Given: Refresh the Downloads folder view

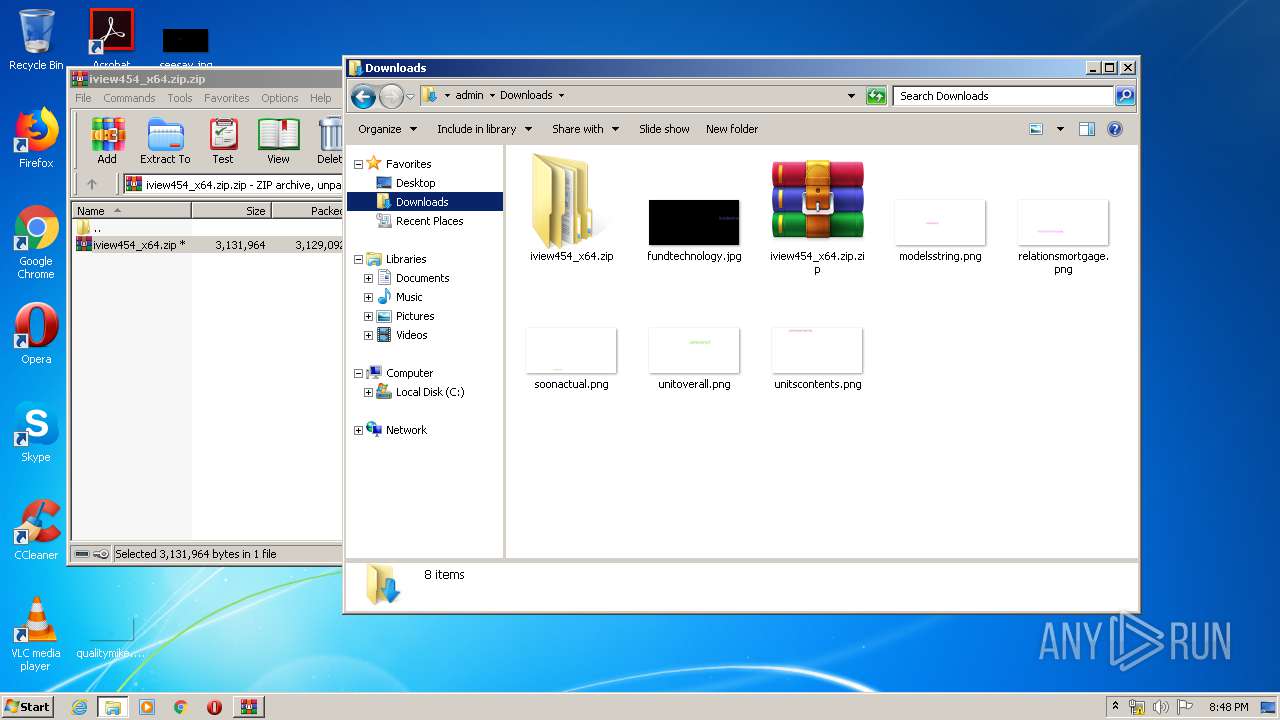Looking at the screenshot, I should pos(876,96).
